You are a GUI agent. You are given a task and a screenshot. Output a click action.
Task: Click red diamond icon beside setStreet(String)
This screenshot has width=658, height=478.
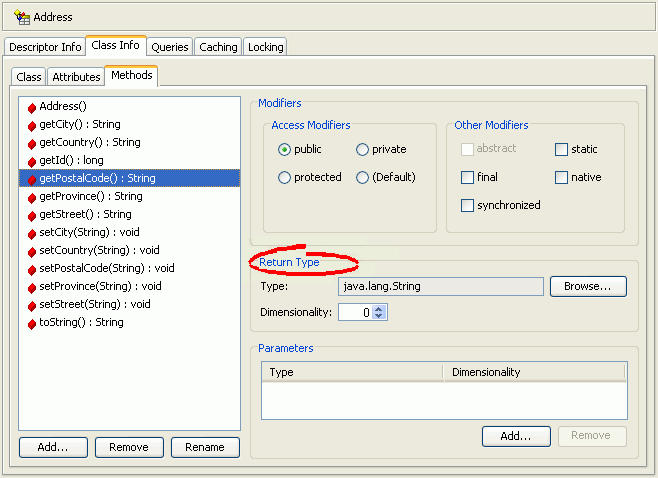coord(32,306)
